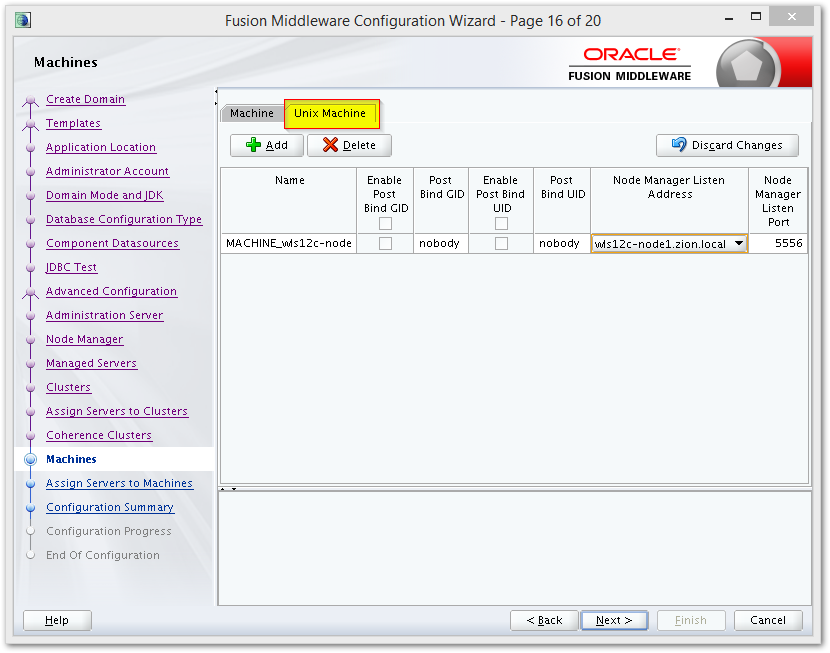The width and height of the screenshot is (830, 653).
Task: Click the Discard Changes button
Action: point(727,145)
